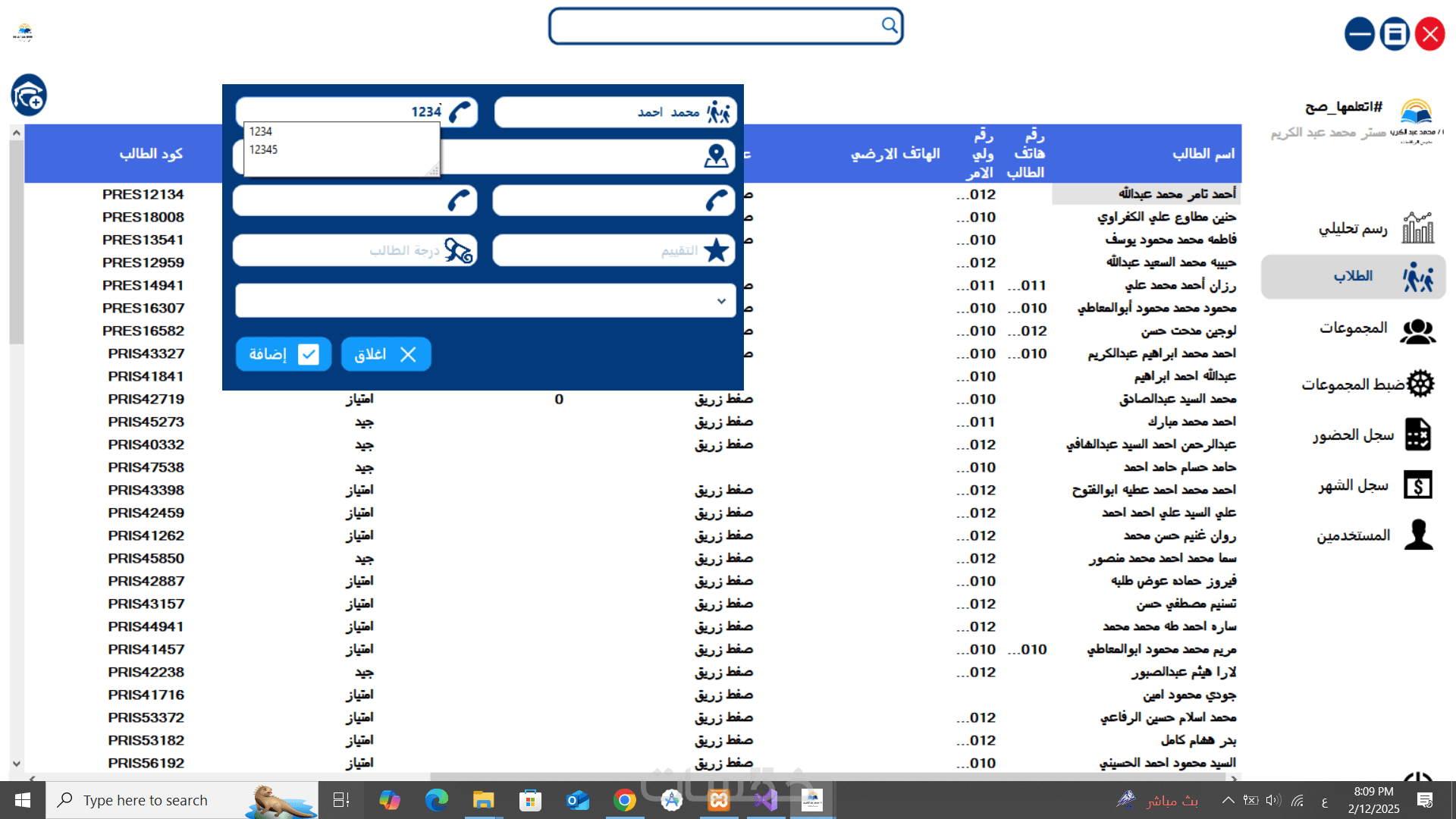
Task: Open Google Chrome from the taskbar
Action: click(x=624, y=800)
